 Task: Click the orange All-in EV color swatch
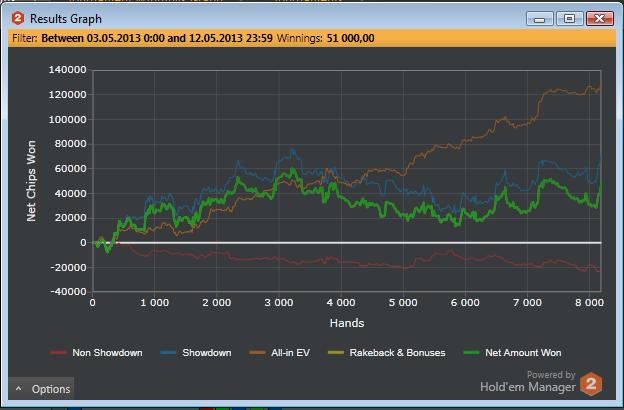pos(257,352)
